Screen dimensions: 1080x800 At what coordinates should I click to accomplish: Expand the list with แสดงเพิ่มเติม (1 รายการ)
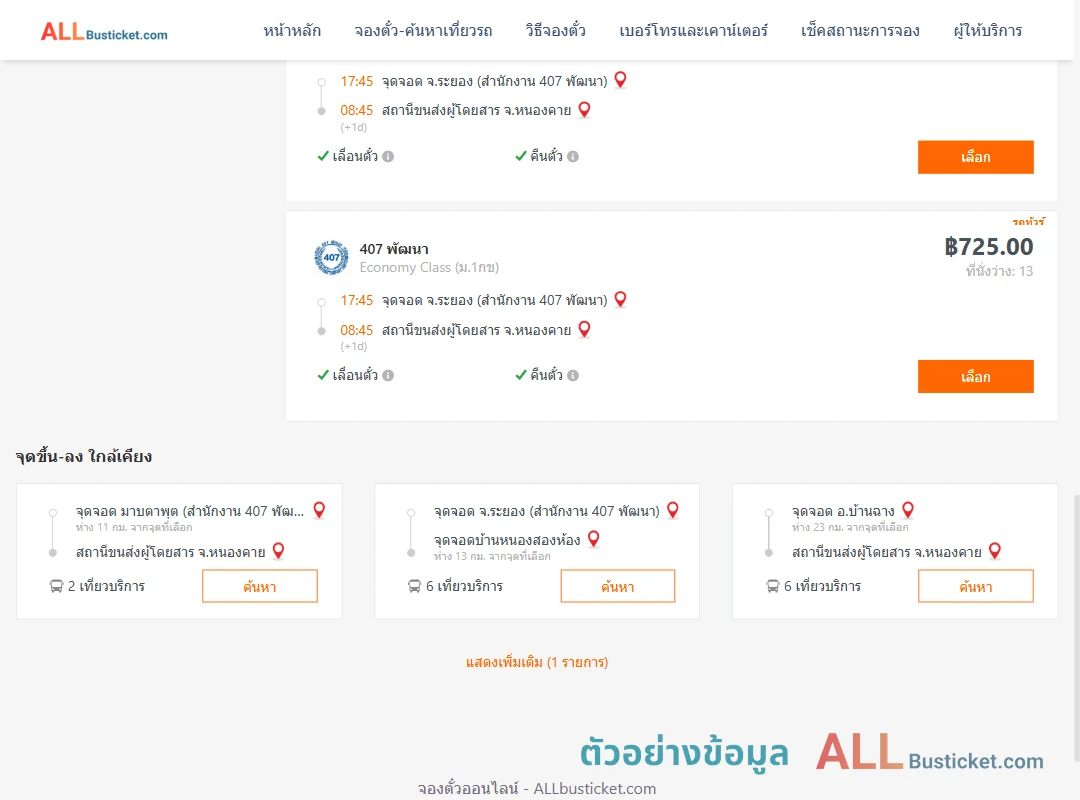click(537, 662)
